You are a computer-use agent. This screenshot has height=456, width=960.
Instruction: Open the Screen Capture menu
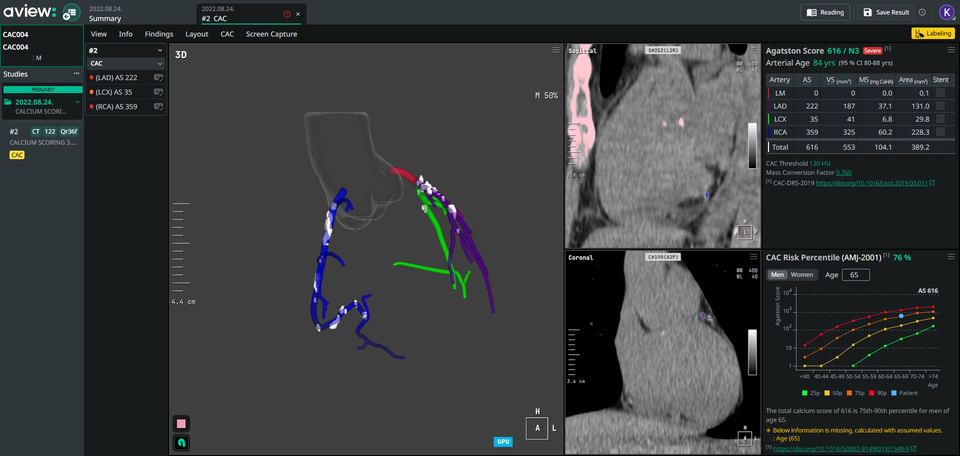click(272, 34)
